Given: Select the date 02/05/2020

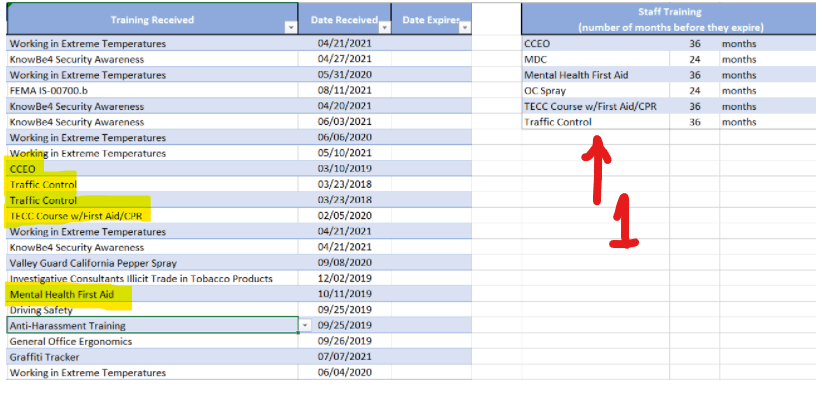Looking at the screenshot, I should click(344, 216).
